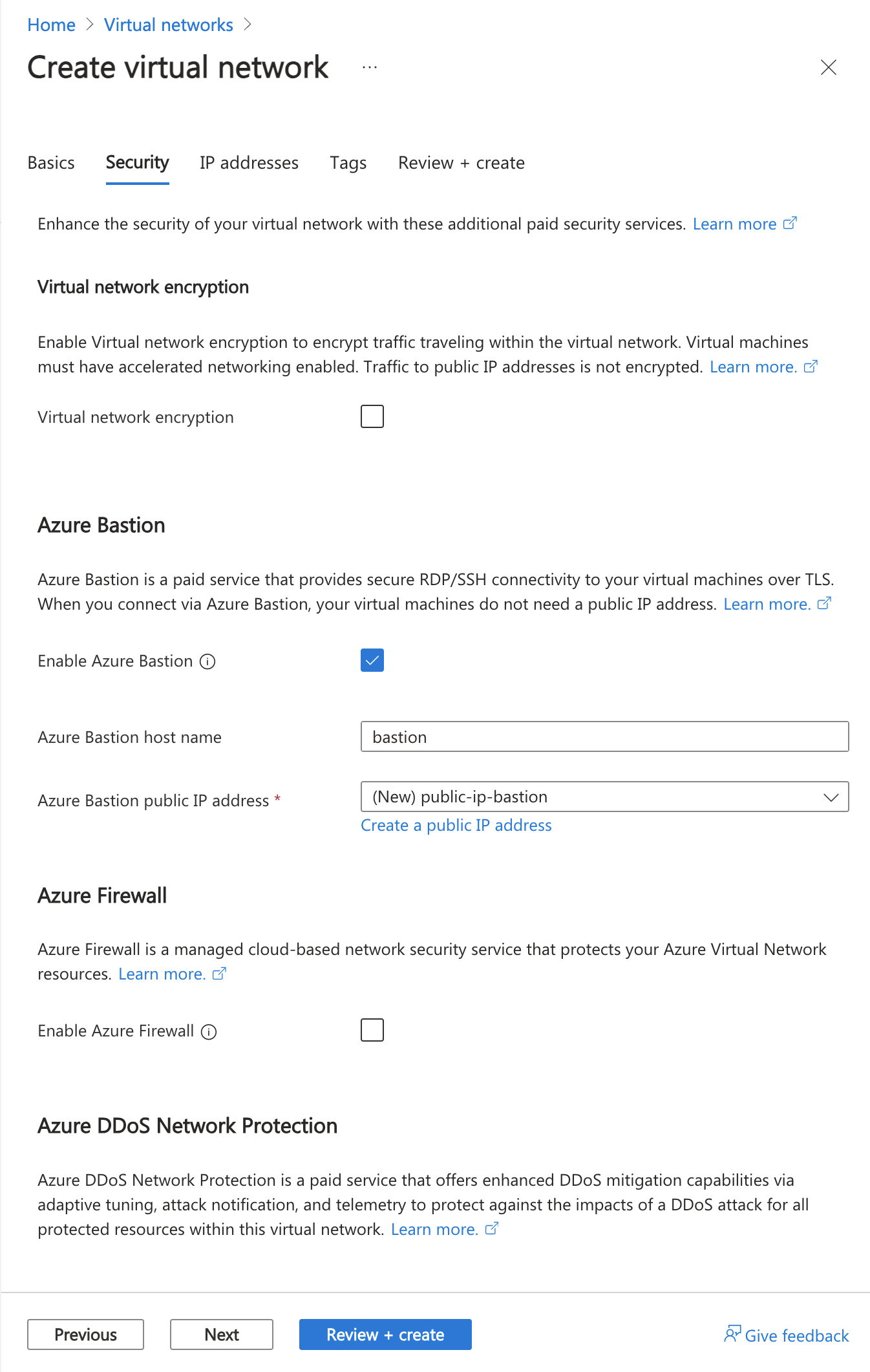
Task: Click the Give feedback icon
Action: pos(733,1334)
